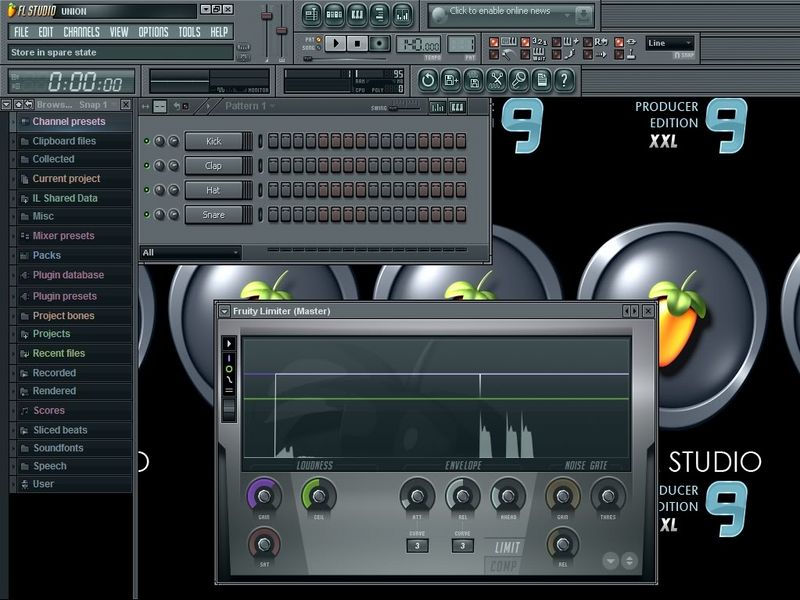Image resolution: width=800 pixels, height=600 pixels.
Task: Click the Clap channel button
Action: (214, 166)
